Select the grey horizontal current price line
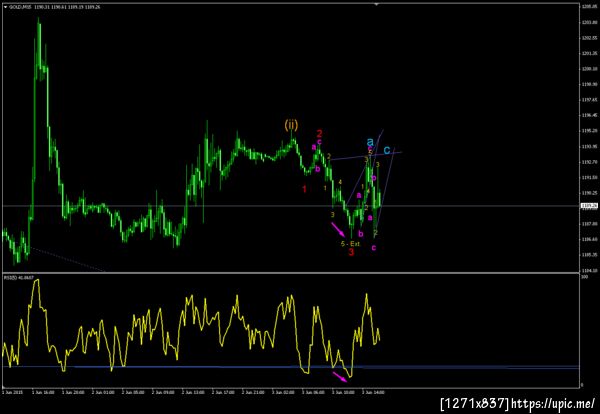Screen dimensions: 600x414 tap(291, 206)
